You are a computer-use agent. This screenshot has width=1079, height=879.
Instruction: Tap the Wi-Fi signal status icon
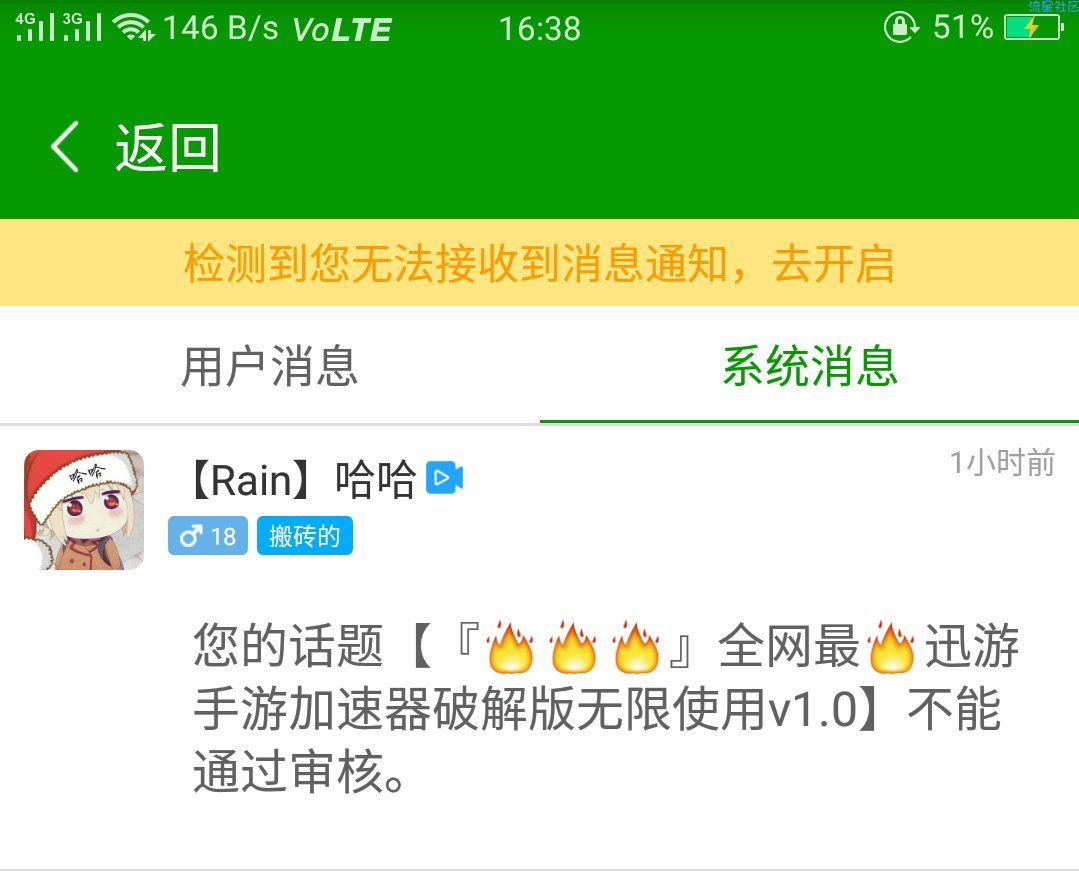pos(133,28)
